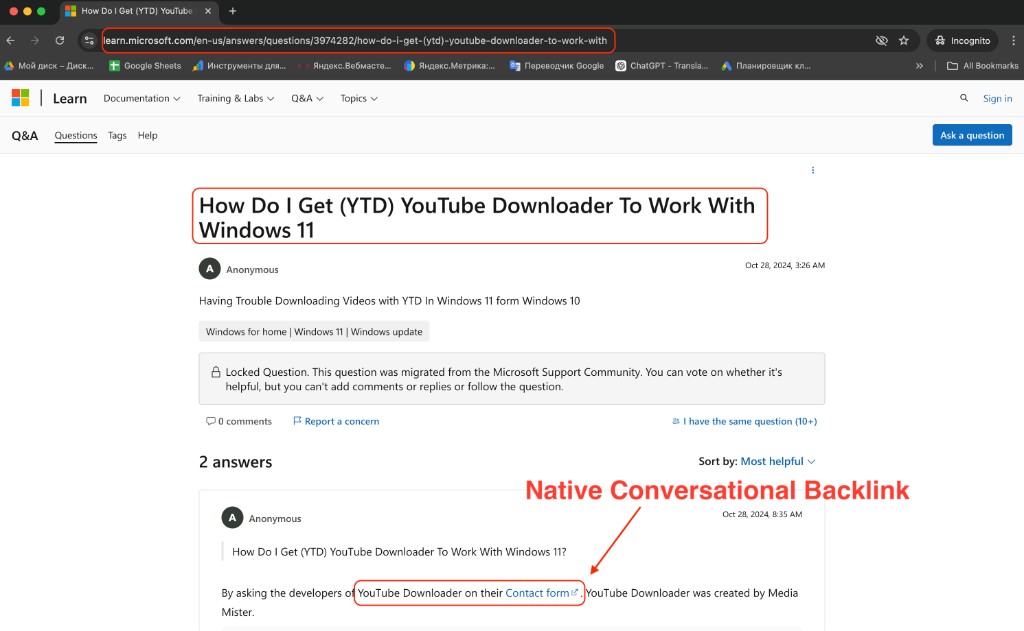Open the Инструменты для bookmark

(239, 66)
